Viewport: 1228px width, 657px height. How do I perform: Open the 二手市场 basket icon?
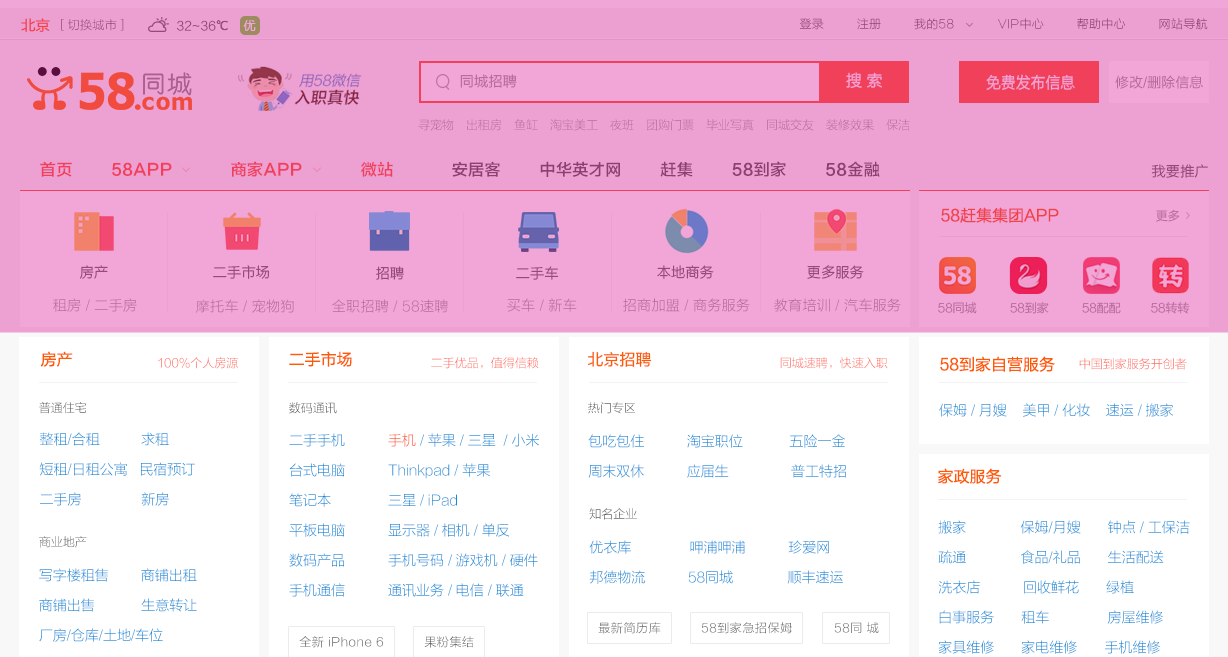[x=241, y=232]
